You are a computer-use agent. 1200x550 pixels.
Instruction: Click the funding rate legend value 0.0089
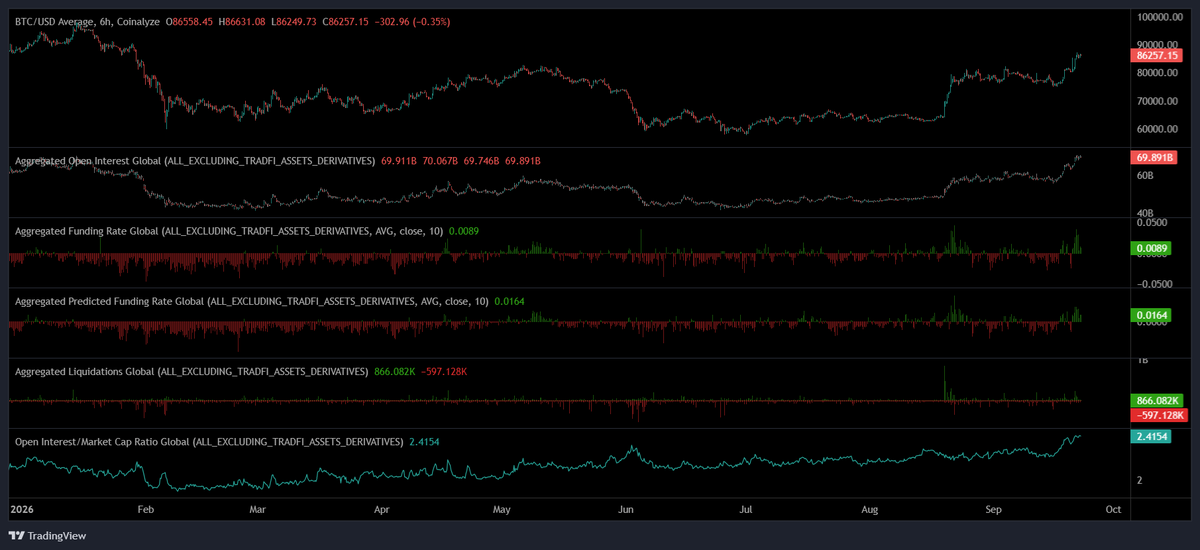[x=465, y=231]
